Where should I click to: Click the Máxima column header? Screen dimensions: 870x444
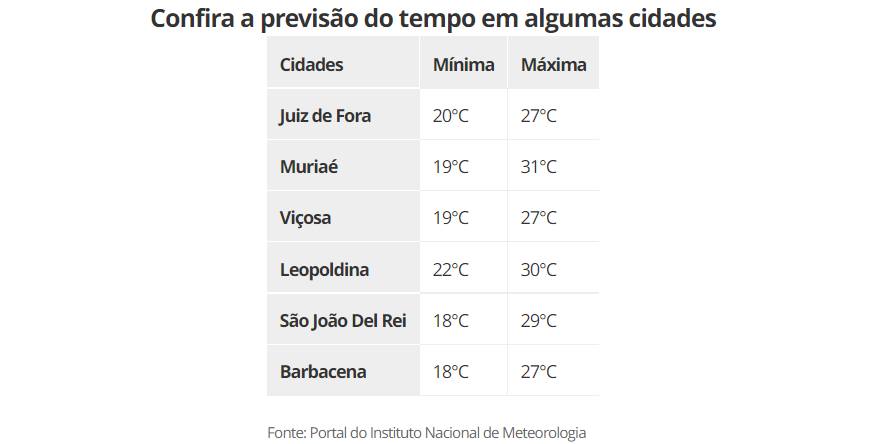553,65
